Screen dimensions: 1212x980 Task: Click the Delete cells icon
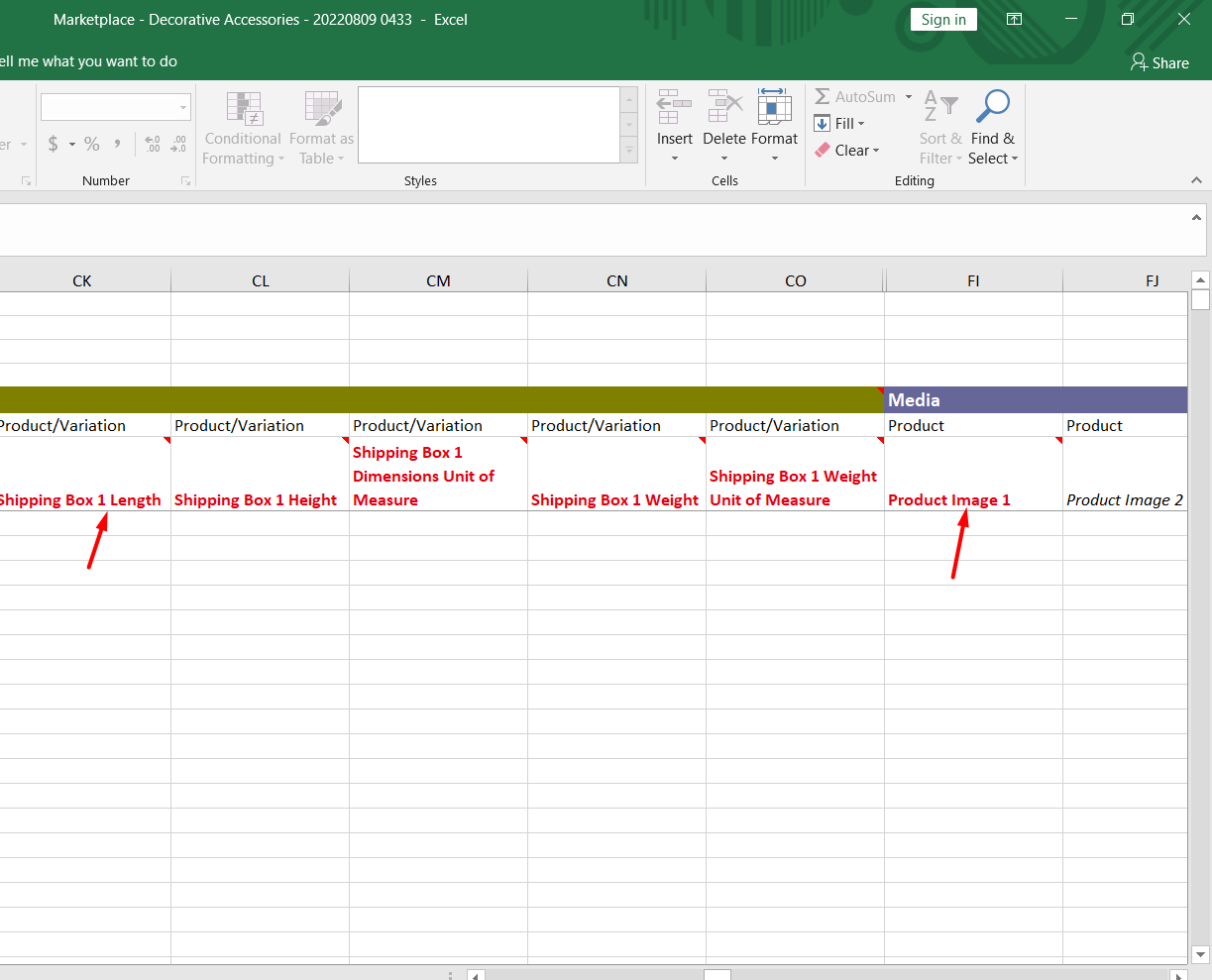[x=724, y=106]
